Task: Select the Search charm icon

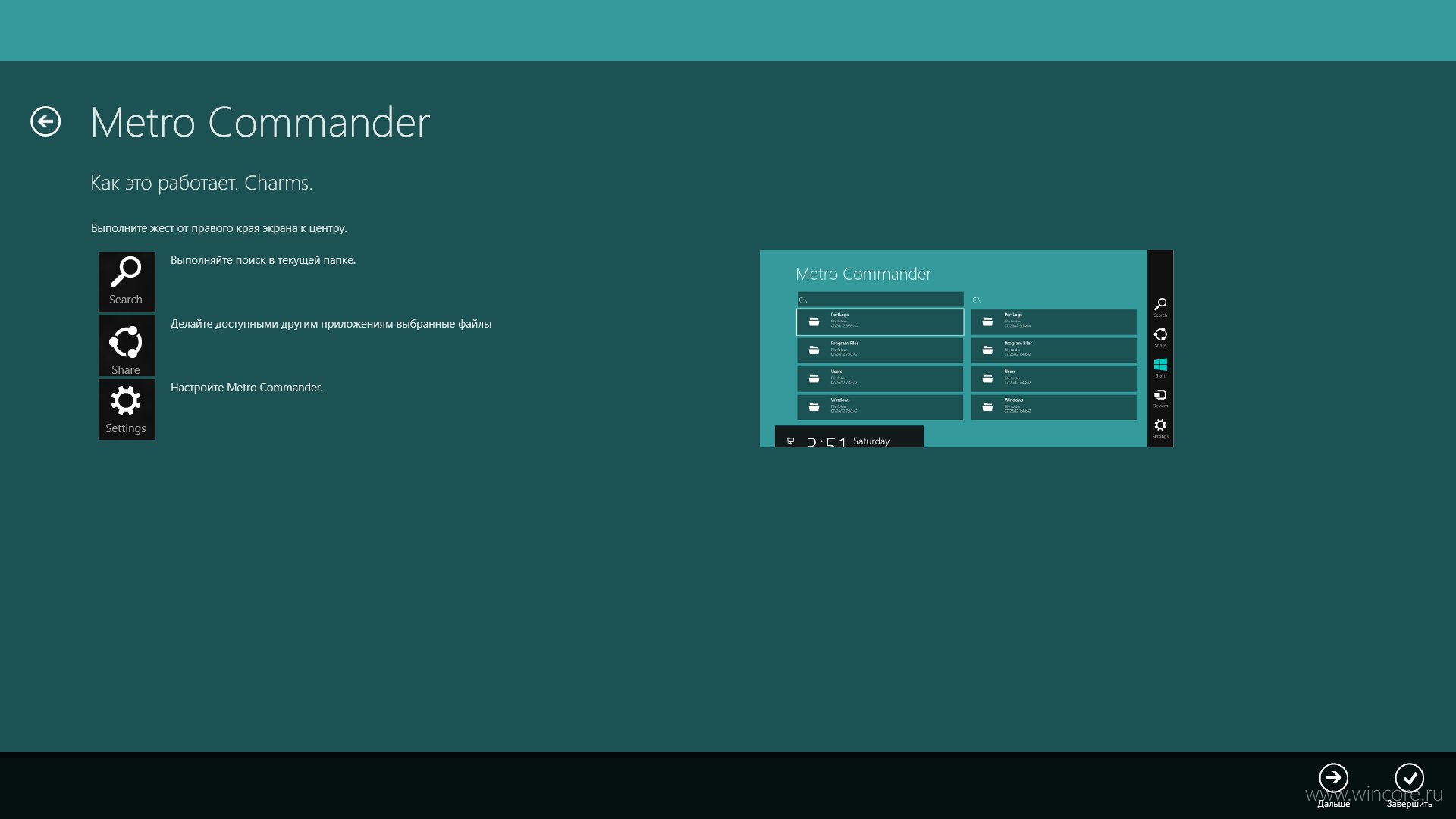Action: click(127, 282)
